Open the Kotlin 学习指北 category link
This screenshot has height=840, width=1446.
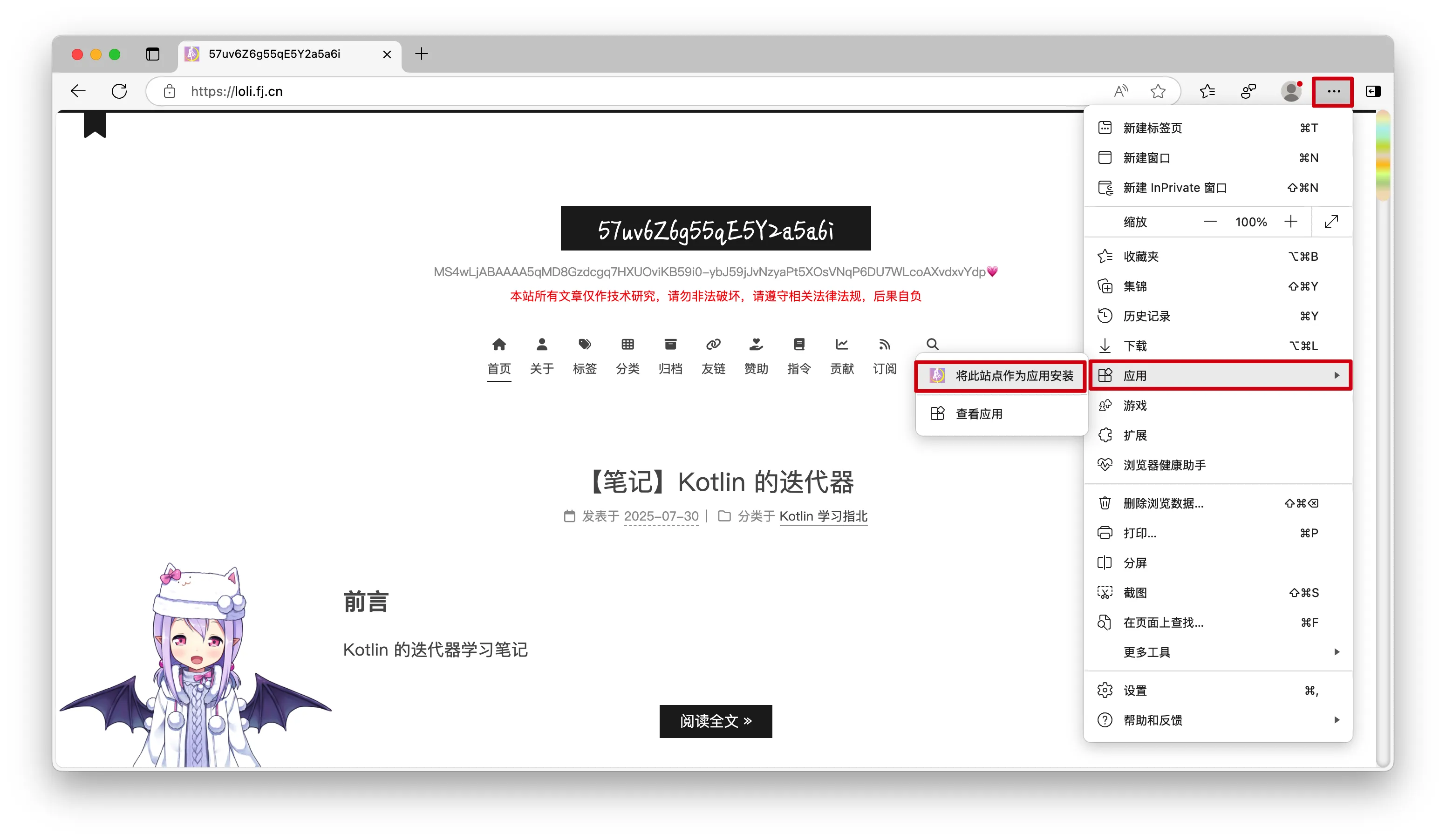coord(823,516)
